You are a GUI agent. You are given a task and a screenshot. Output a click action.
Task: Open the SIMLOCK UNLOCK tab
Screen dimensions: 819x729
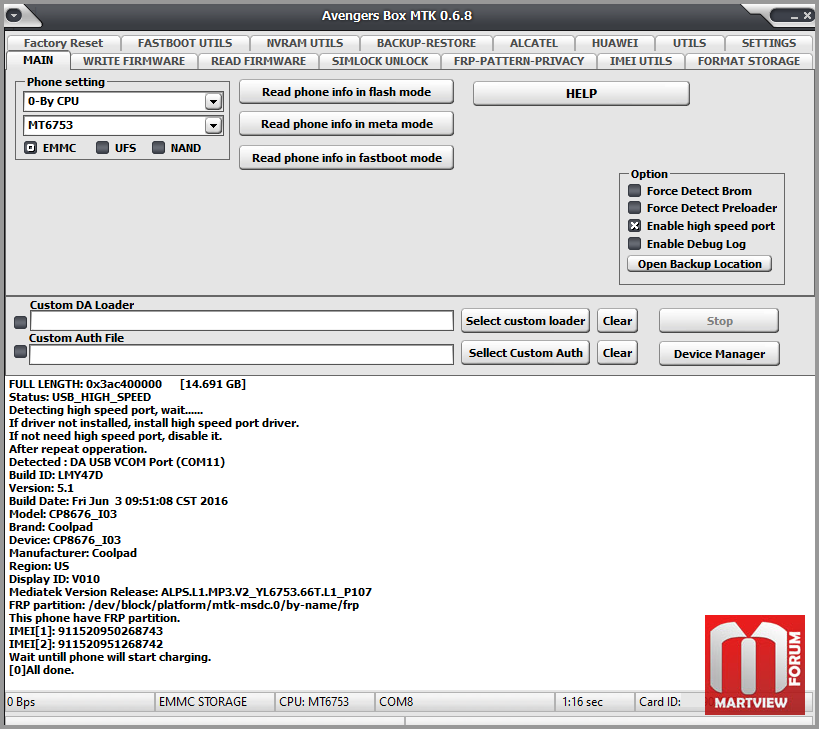coord(380,61)
